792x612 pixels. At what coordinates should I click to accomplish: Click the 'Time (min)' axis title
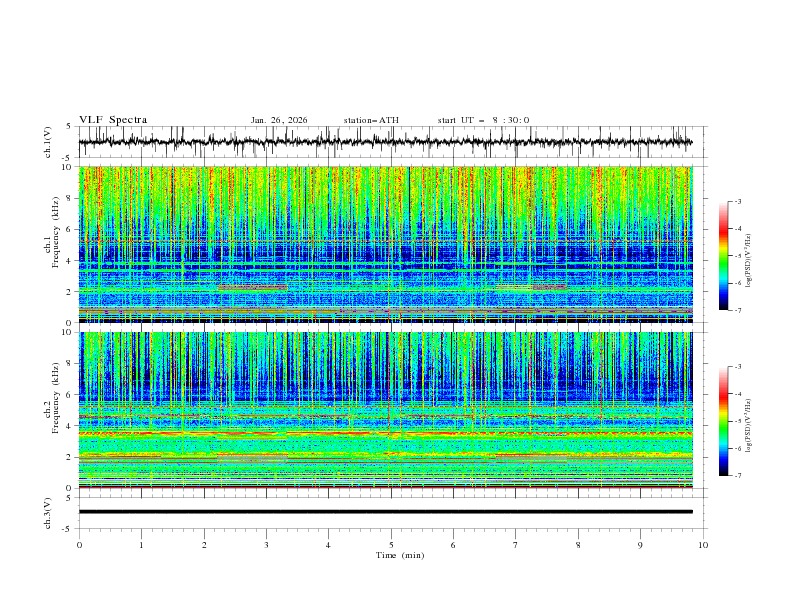pyautogui.click(x=400, y=555)
